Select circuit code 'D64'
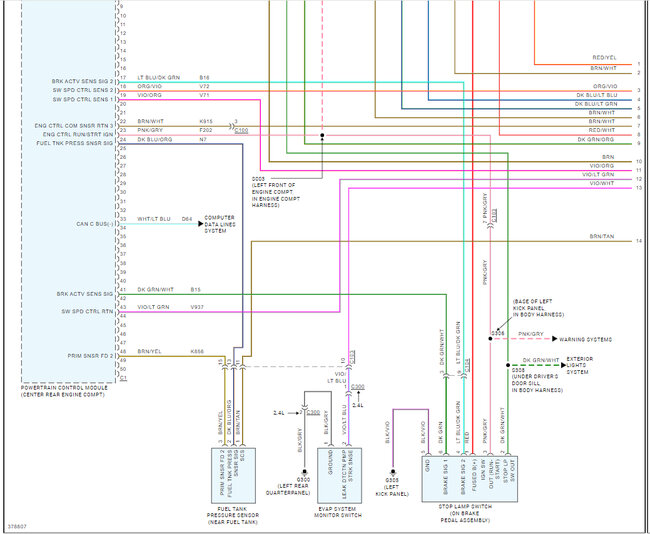Viewport: 650px width, 534px height. pyautogui.click(x=187, y=219)
